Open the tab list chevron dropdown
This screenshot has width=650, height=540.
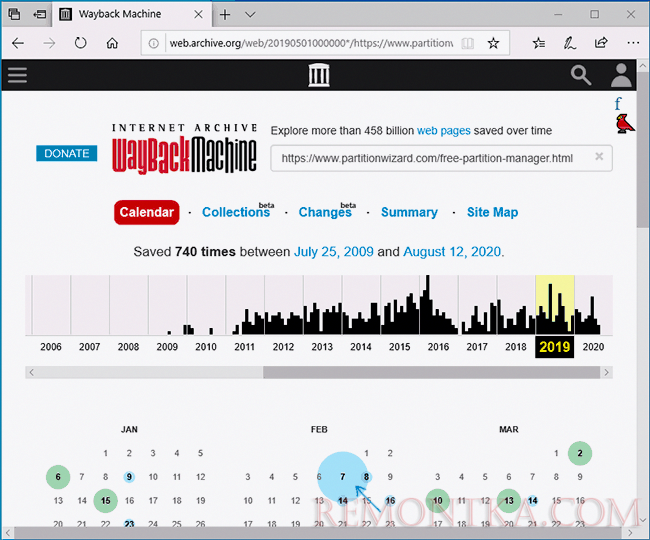(250, 14)
